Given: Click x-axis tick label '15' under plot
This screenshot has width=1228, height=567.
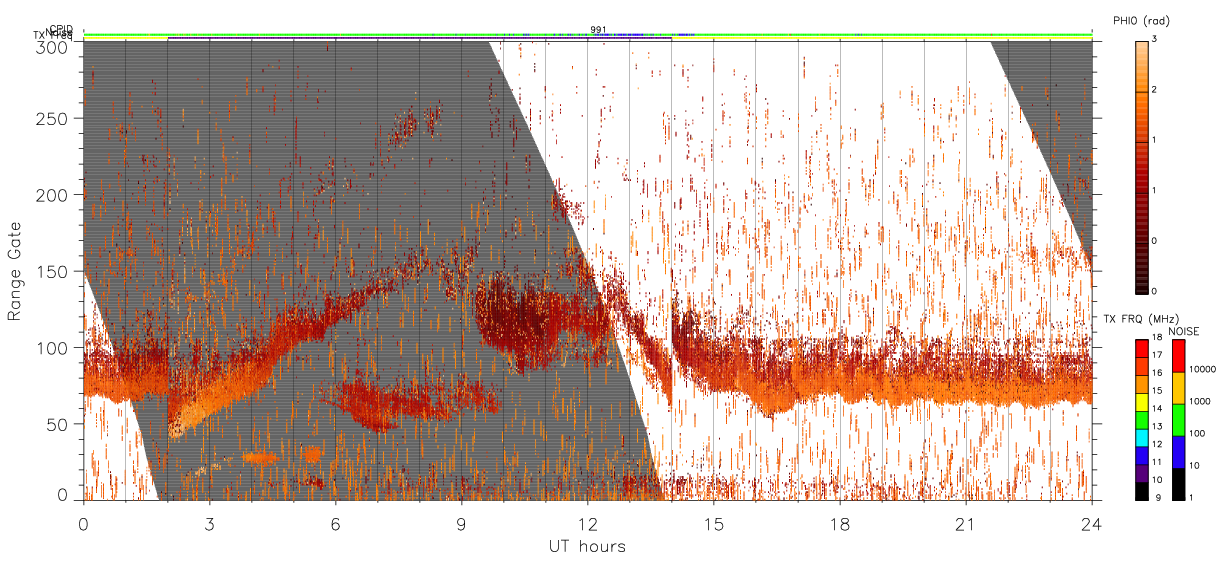Looking at the screenshot, I should tap(714, 524).
